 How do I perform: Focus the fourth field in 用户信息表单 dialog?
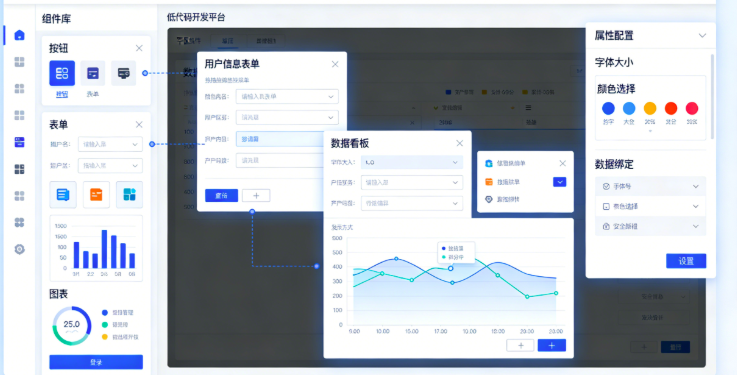coord(280,161)
